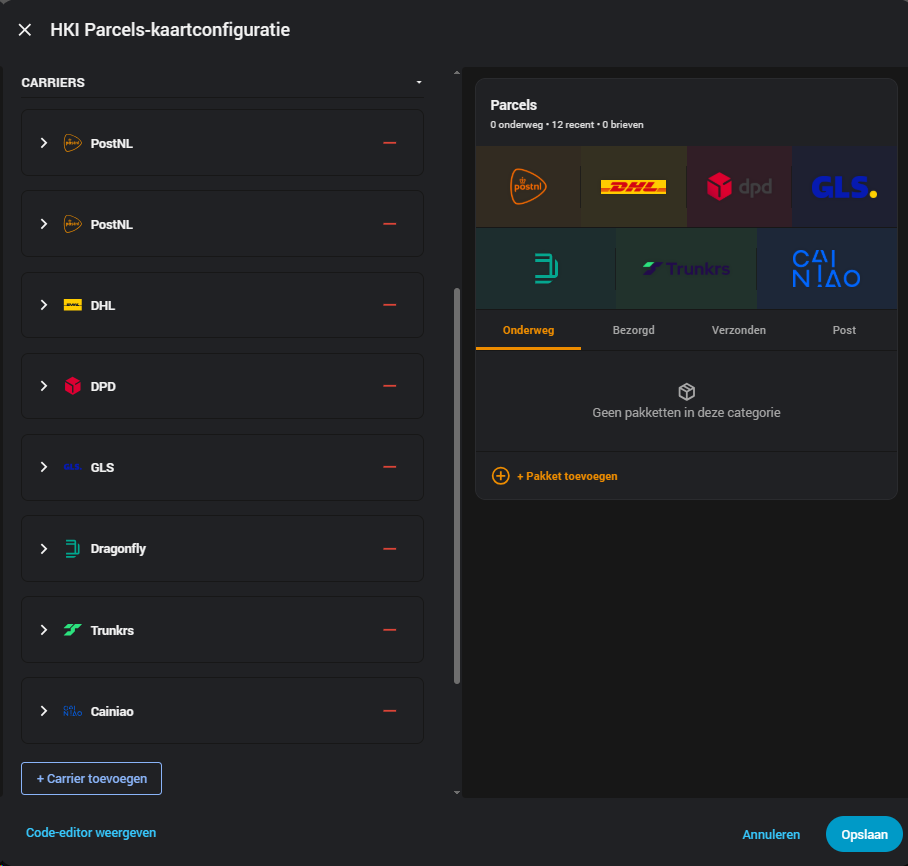This screenshot has width=908, height=866.
Task: Click the DPD cube icon in carriers list
Action: tap(72, 386)
